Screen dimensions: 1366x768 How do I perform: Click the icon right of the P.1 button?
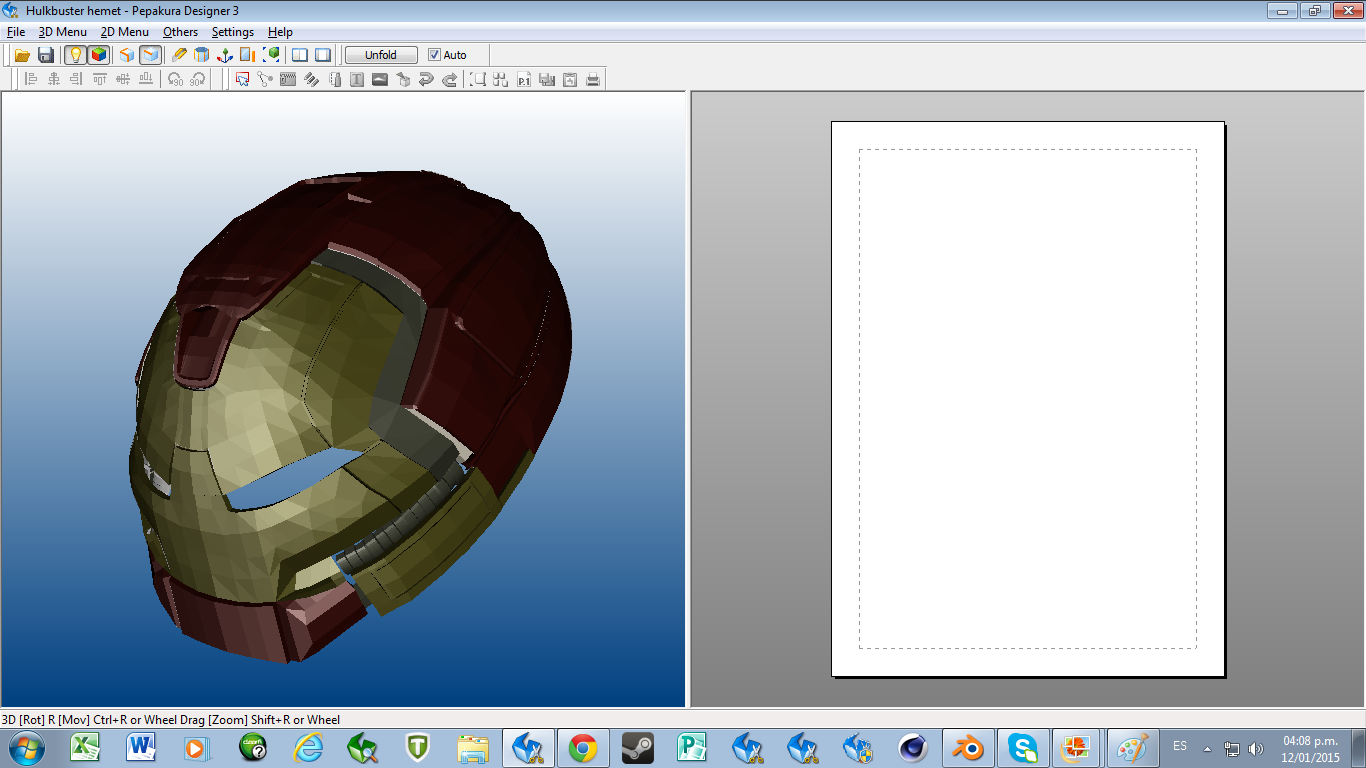click(x=547, y=79)
